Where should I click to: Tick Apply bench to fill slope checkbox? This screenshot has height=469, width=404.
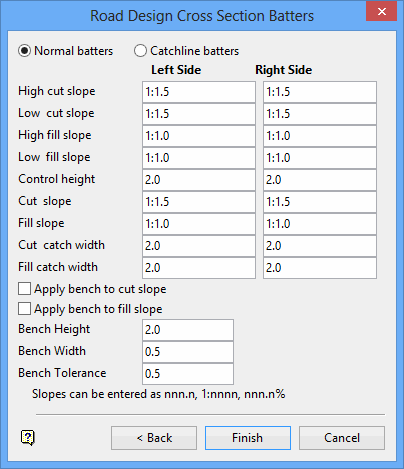(24, 309)
